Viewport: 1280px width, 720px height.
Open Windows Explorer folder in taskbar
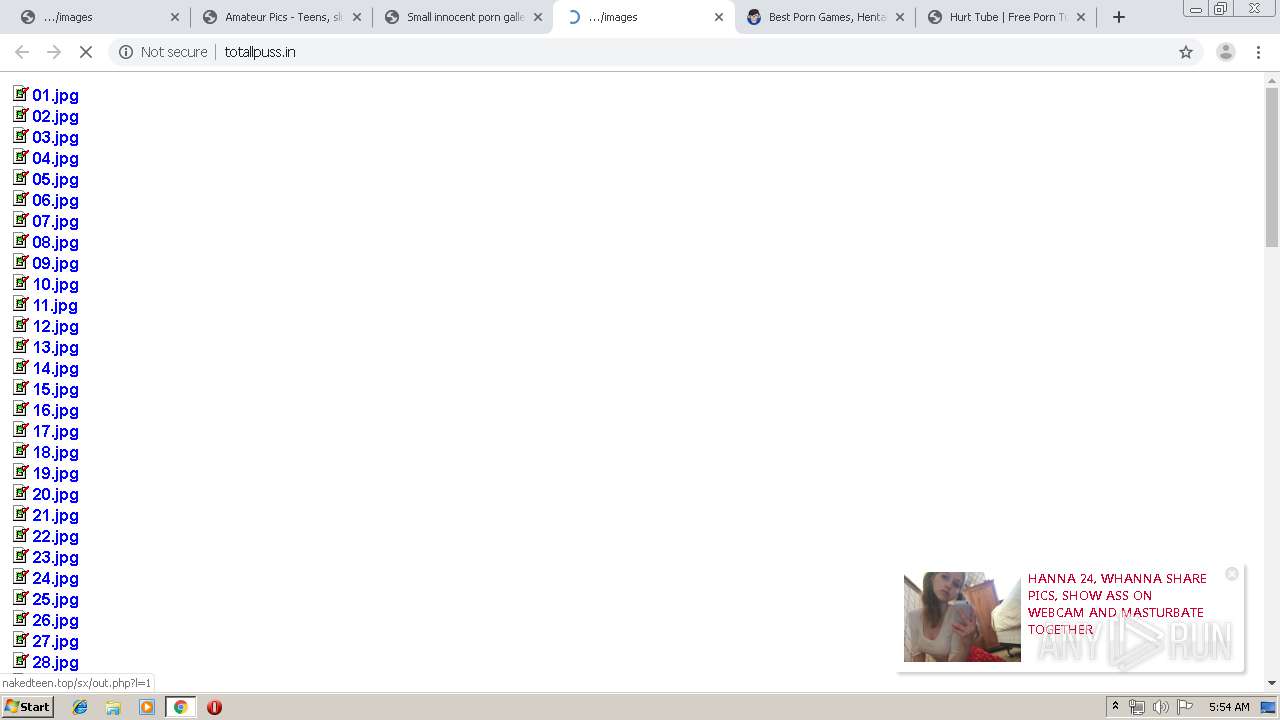[113, 707]
